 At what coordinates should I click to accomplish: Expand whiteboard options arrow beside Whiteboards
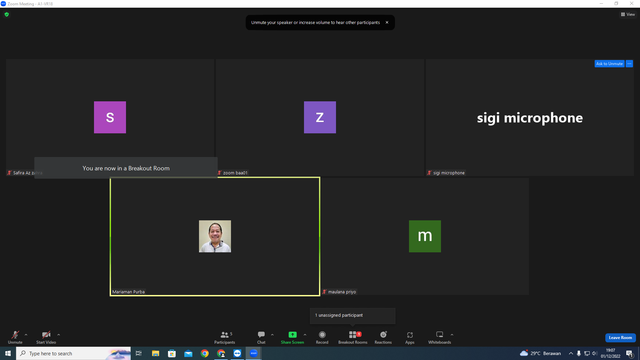coord(452,335)
